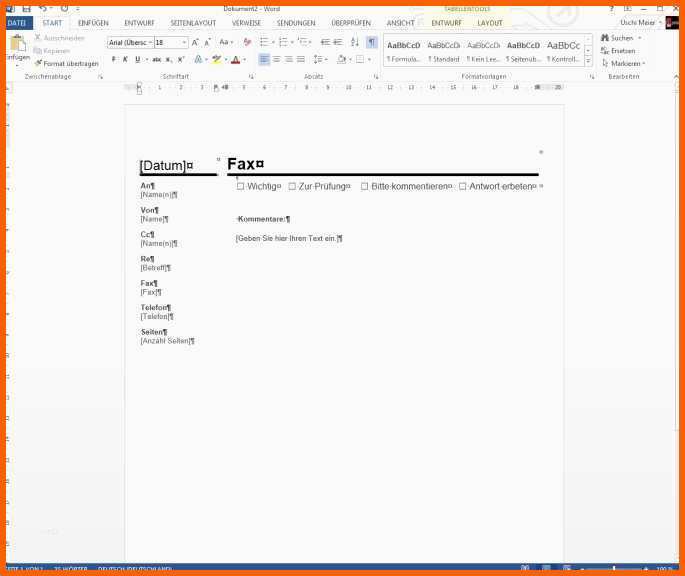The width and height of the screenshot is (685, 576).
Task: Expand the styles gallery
Action: pyautogui.click(x=588, y=61)
